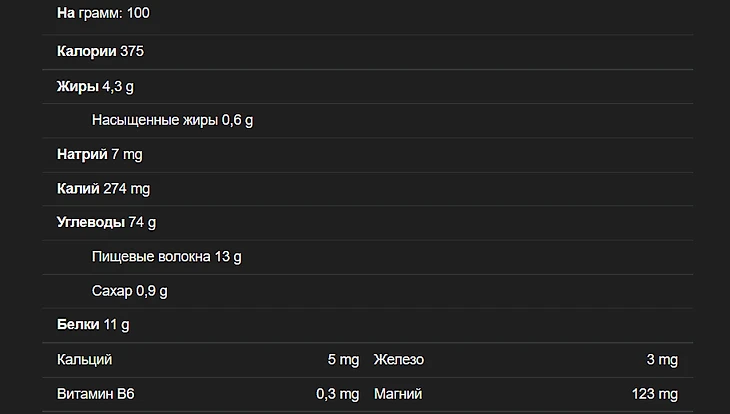
Task: Click the 3 mg iron value
Action: click(x=662, y=360)
